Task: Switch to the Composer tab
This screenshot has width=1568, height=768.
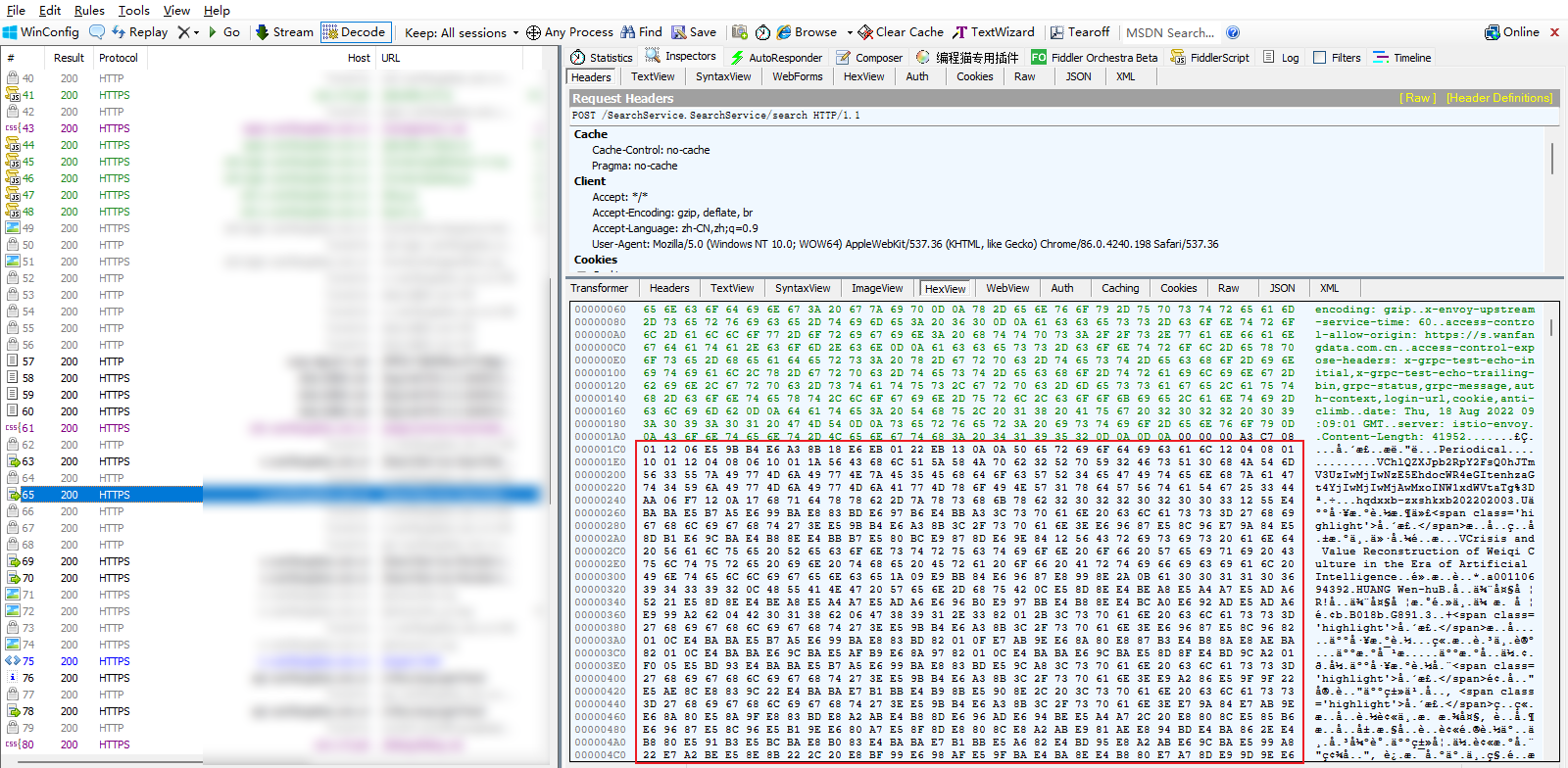Action: 869,58
